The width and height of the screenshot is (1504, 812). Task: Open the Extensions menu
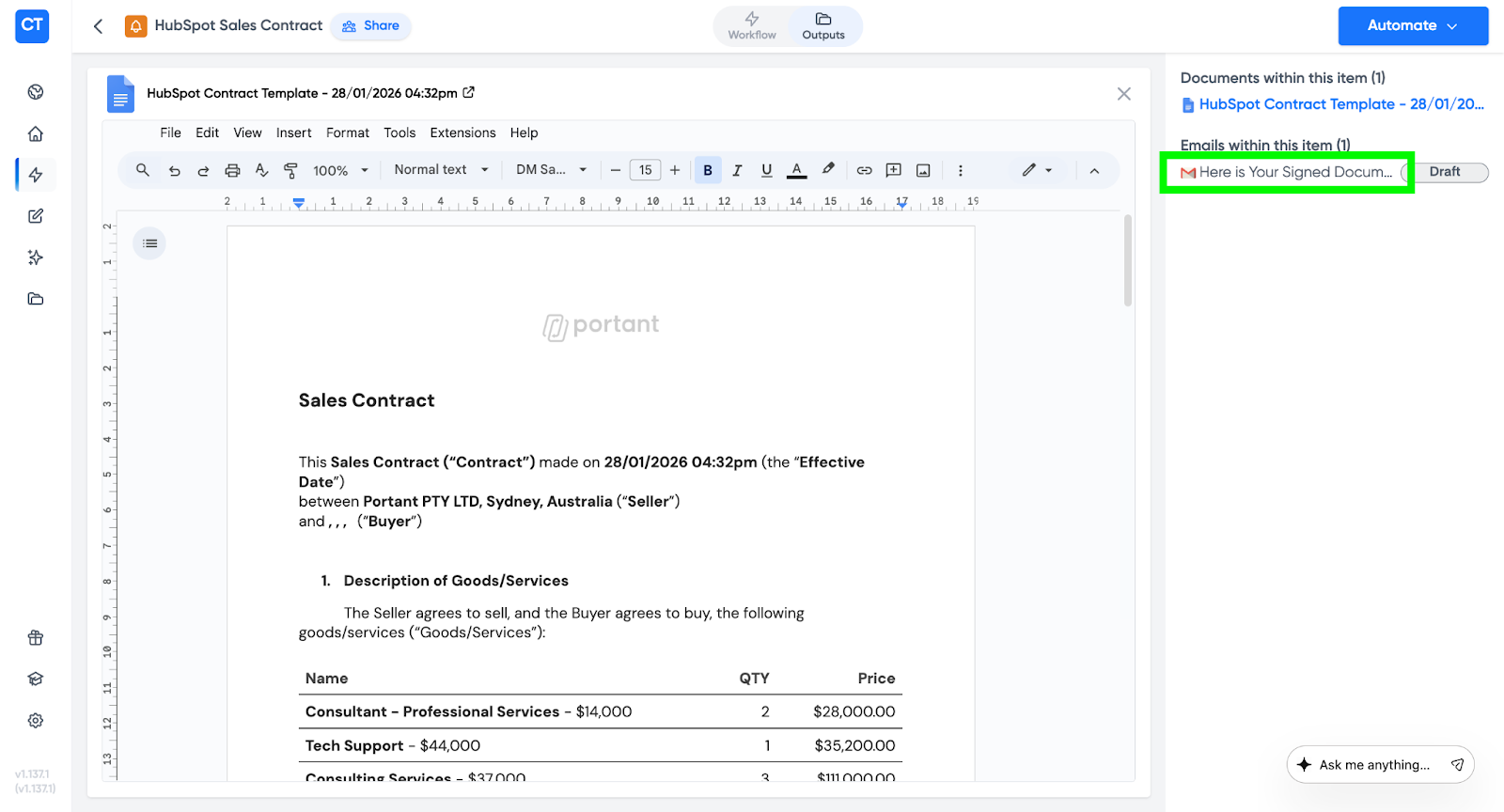462,133
